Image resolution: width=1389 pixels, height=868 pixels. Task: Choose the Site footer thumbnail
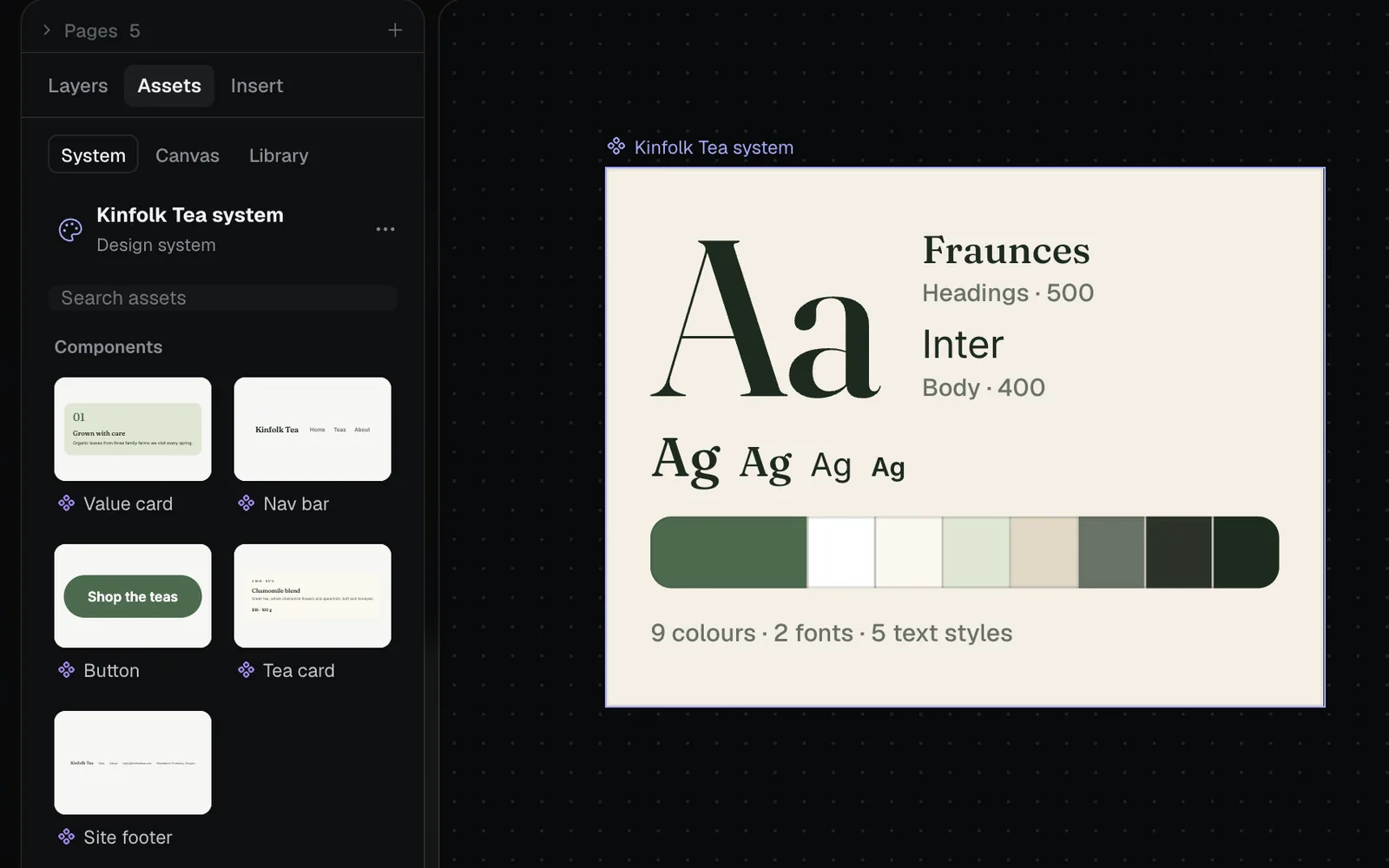133,762
